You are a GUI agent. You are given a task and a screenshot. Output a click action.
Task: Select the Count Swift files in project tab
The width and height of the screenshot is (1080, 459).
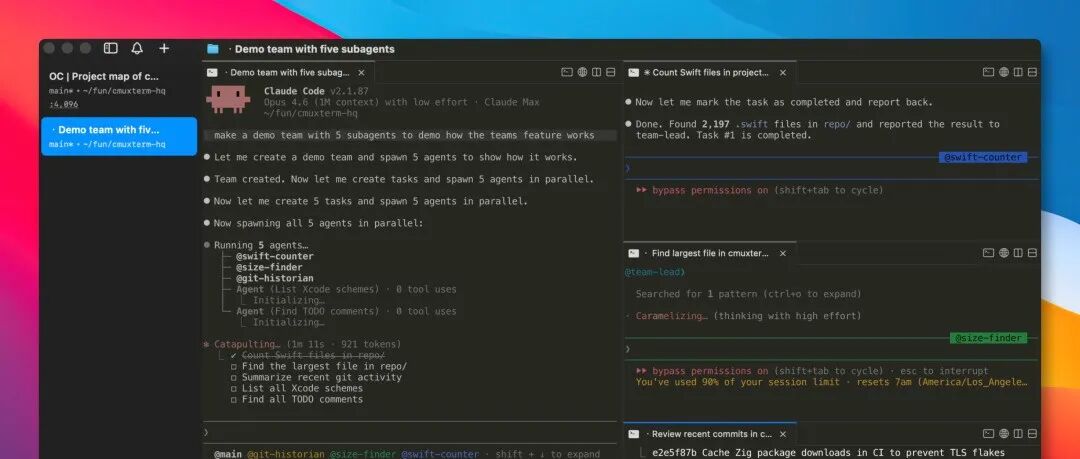710,72
